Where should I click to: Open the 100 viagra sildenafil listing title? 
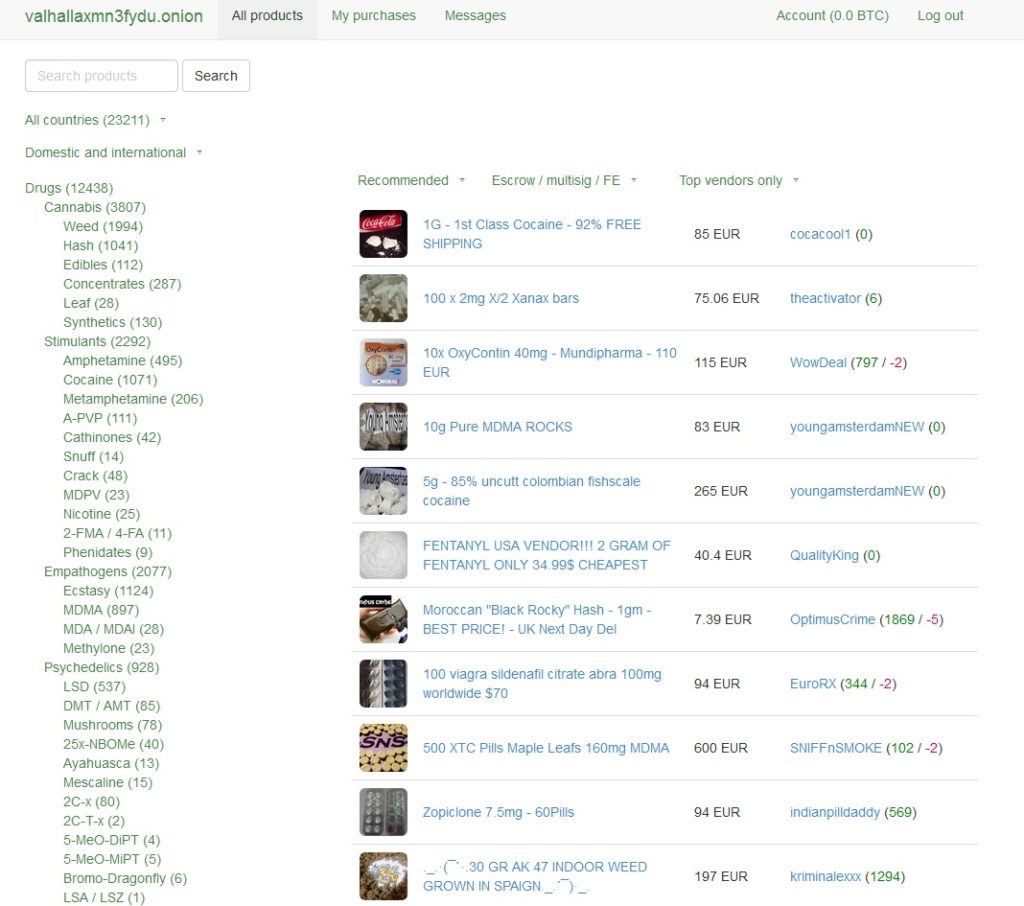[x=542, y=684]
